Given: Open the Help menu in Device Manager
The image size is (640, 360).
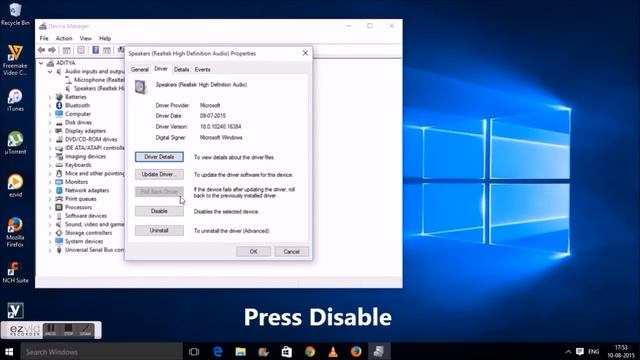Looking at the screenshot, I should 105,38.
